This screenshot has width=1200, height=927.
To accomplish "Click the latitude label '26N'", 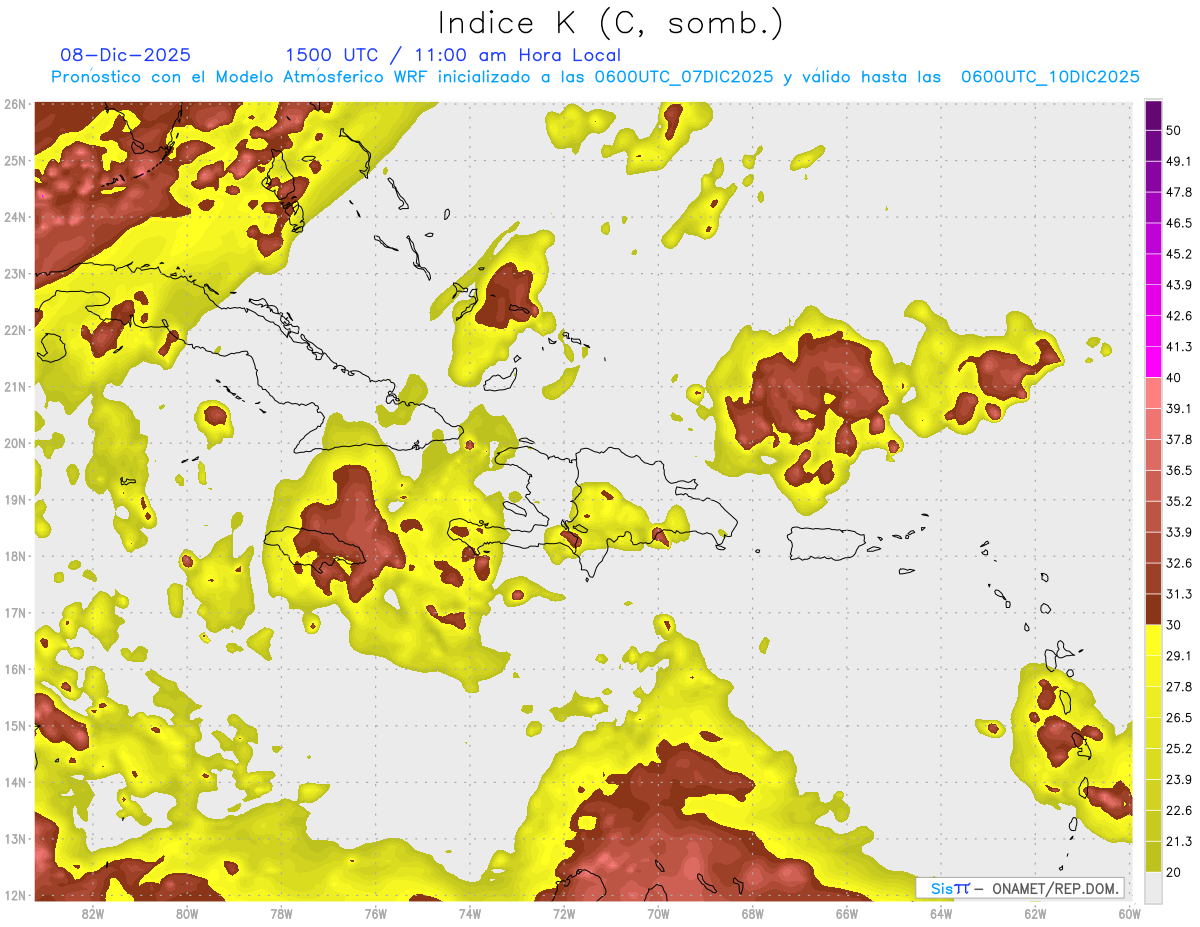I will (x=15, y=104).
